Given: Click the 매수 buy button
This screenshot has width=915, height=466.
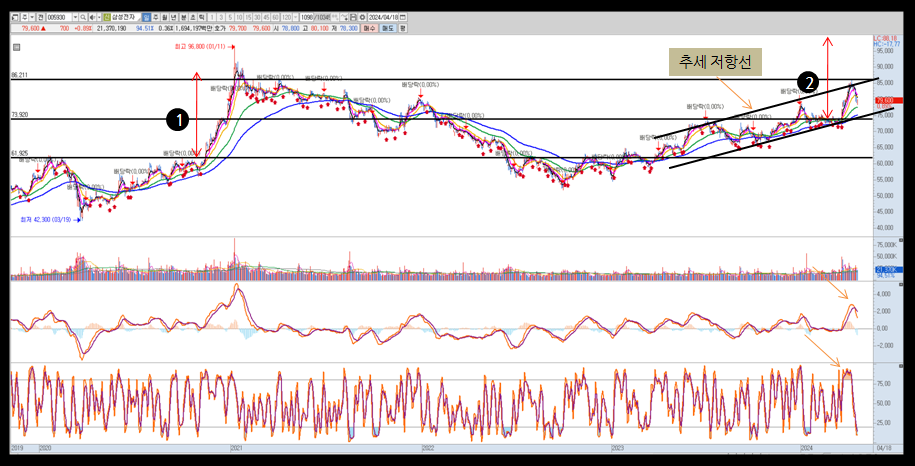Looking at the screenshot, I should point(369,29).
